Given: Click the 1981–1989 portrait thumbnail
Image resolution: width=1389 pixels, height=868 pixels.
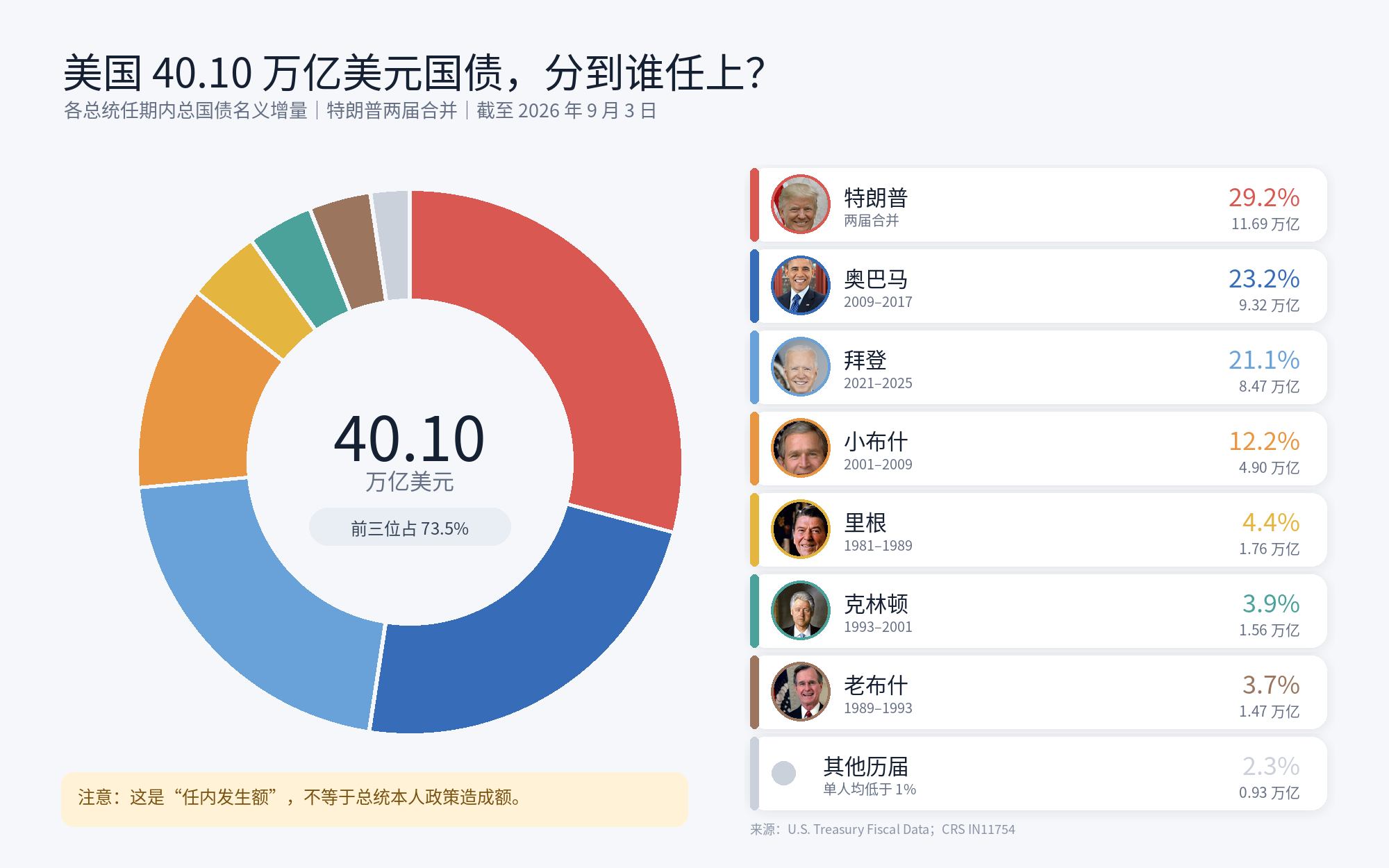Looking at the screenshot, I should [x=801, y=529].
